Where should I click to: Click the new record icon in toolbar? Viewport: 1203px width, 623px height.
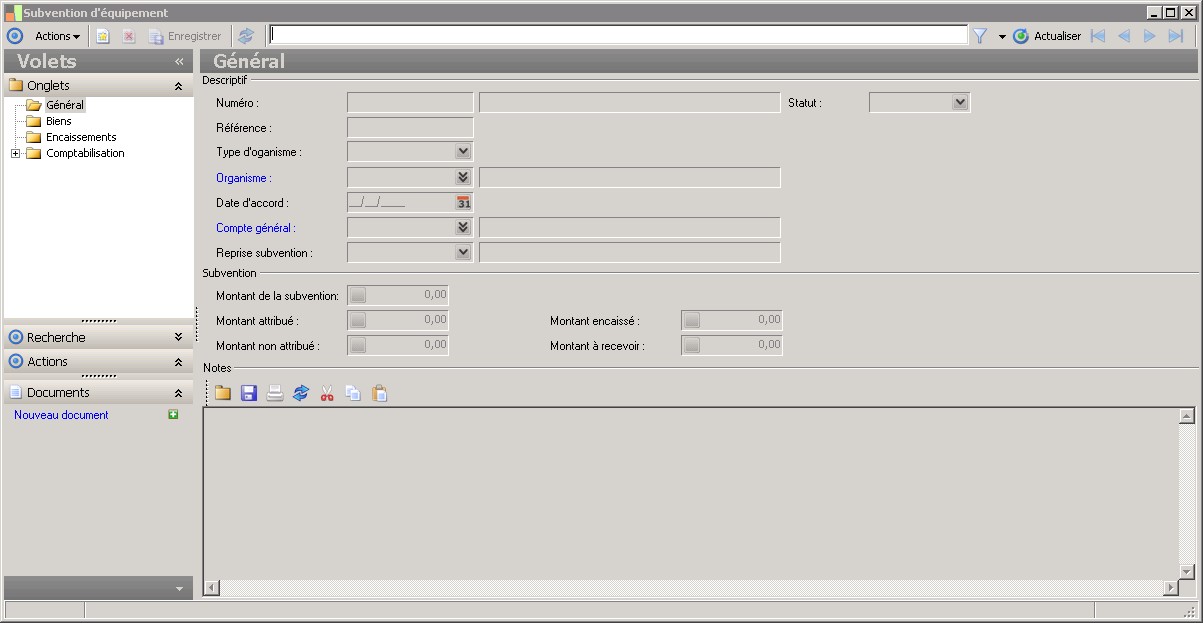pos(103,36)
